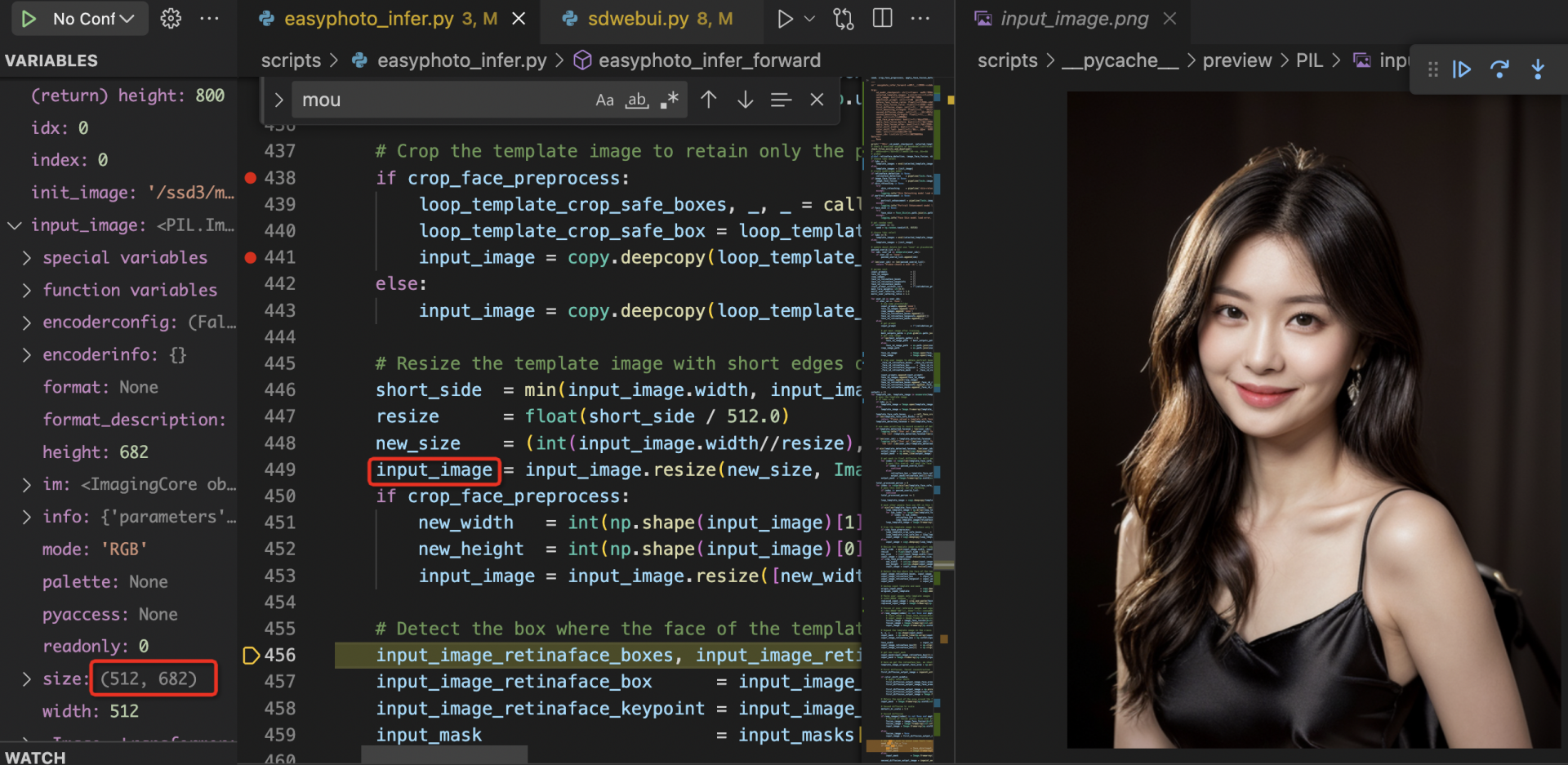Screen dimensions: 1568x765
Task: Find next match with the down arrow
Action: [x=745, y=100]
